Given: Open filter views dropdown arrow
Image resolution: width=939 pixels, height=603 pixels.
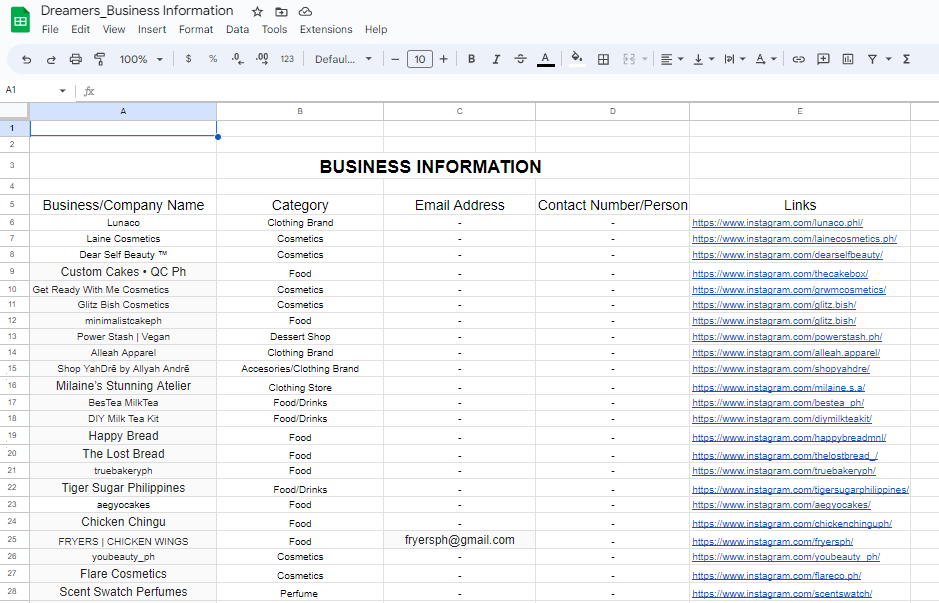Looking at the screenshot, I should (x=889, y=59).
